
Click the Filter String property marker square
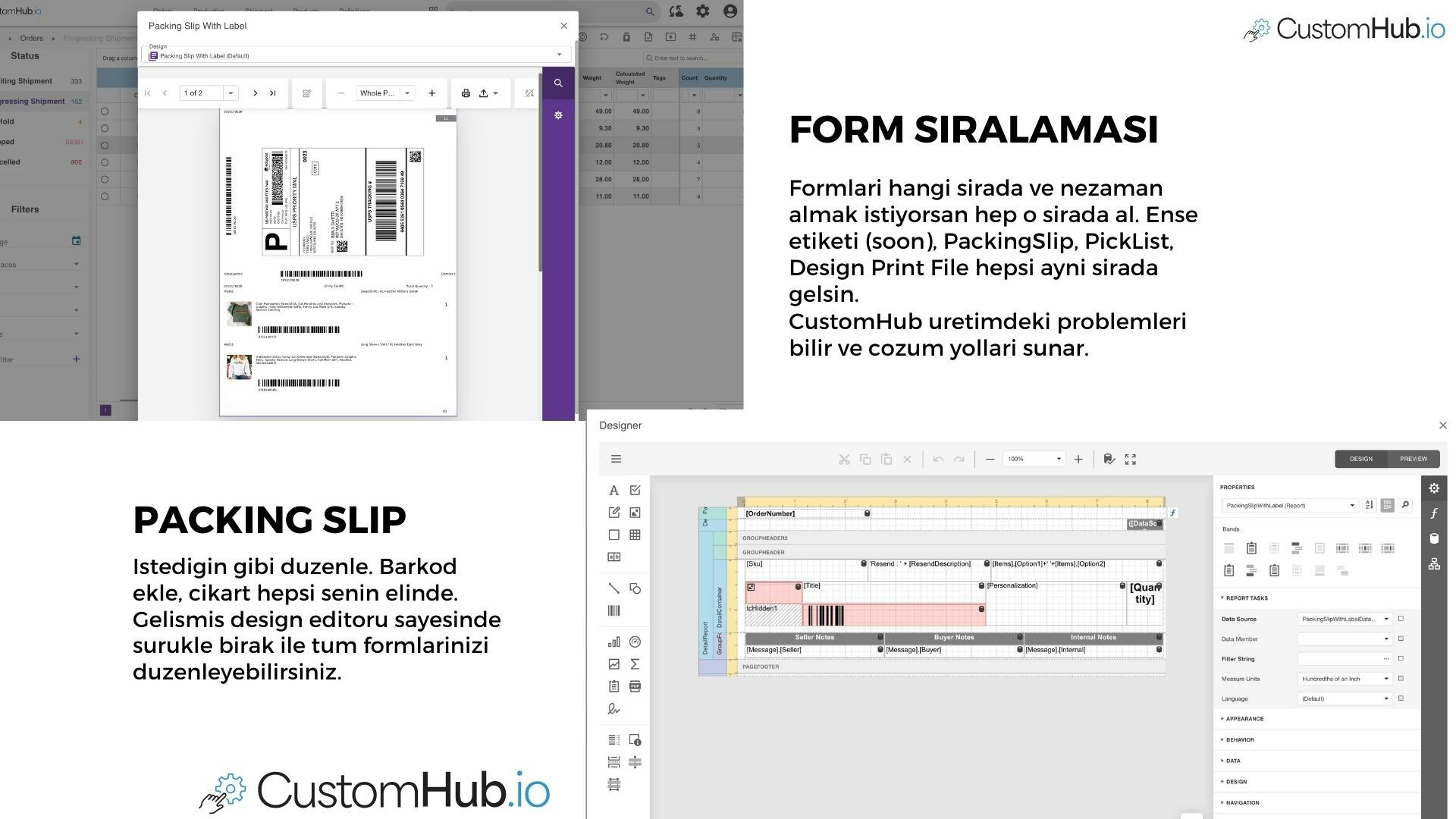click(1401, 659)
